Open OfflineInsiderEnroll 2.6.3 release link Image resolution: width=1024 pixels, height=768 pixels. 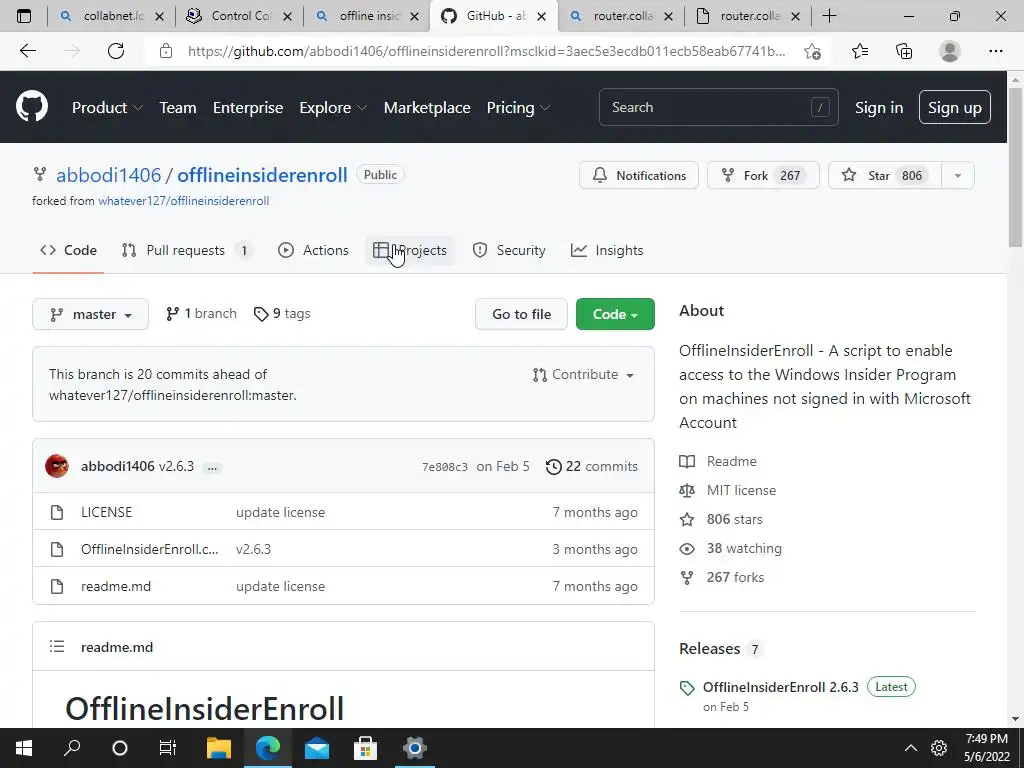pos(780,687)
